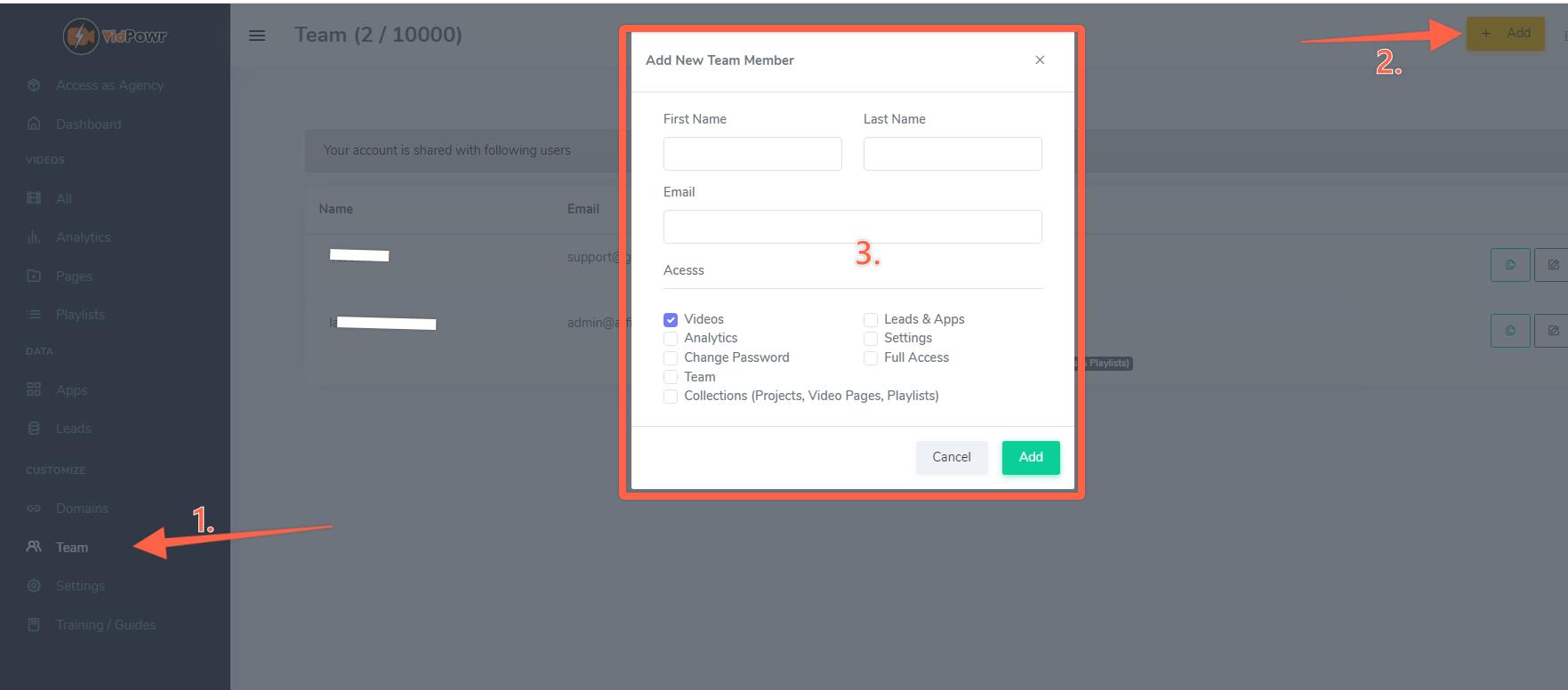Open Leads in the sidebar
The height and width of the screenshot is (690, 1568).
(x=73, y=429)
